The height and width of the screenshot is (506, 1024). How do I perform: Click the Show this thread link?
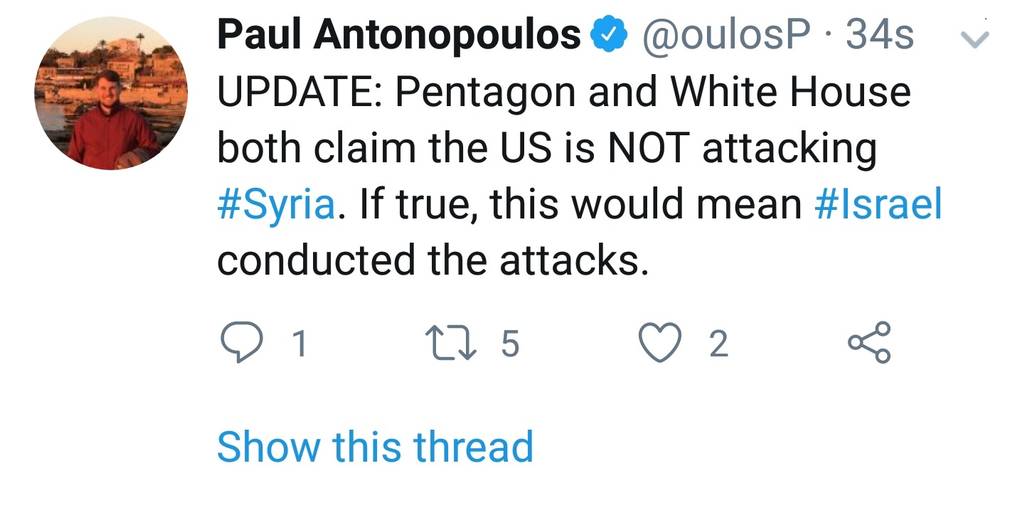pos(375,446)
